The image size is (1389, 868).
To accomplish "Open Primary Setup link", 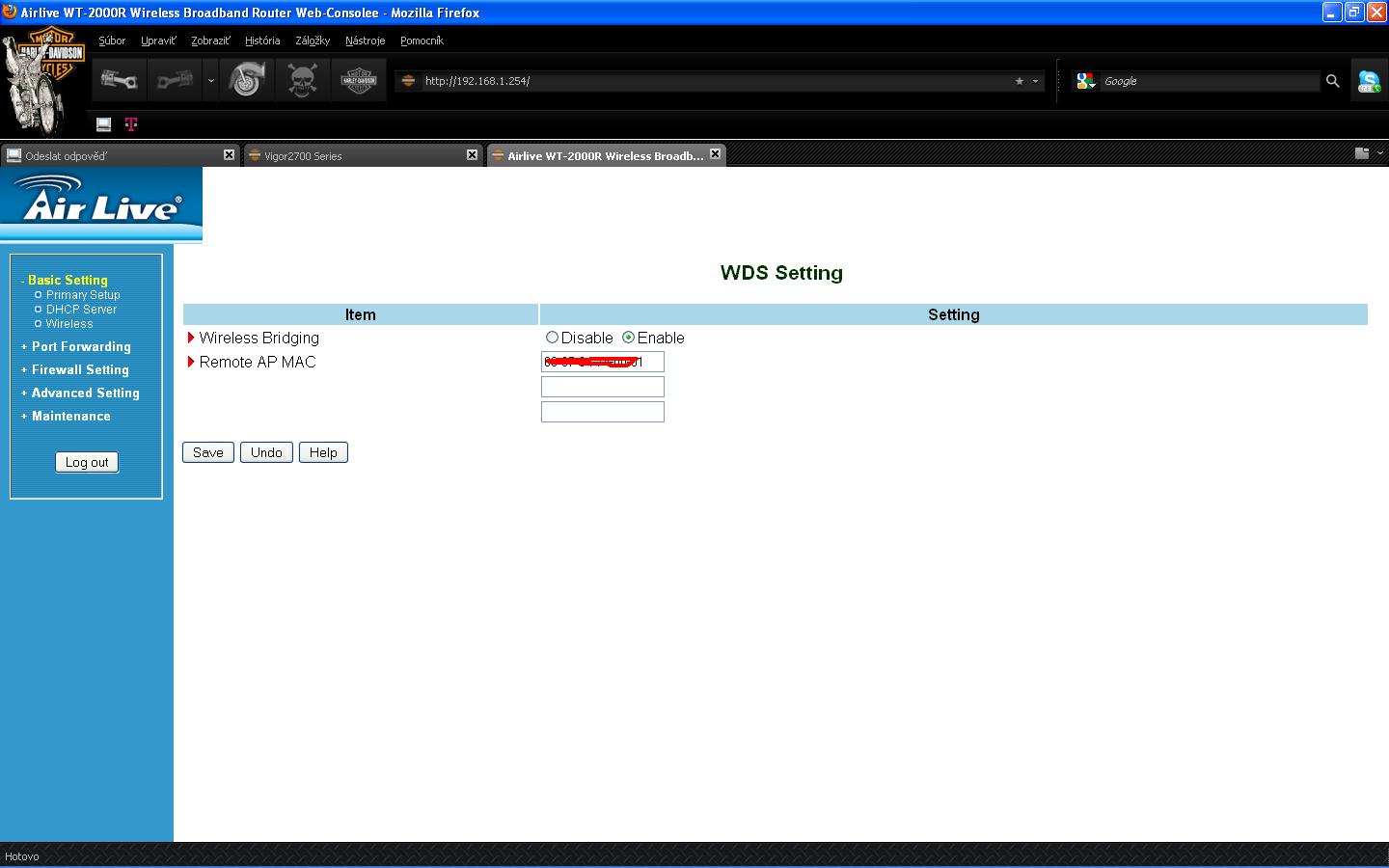I will (83, 295).
